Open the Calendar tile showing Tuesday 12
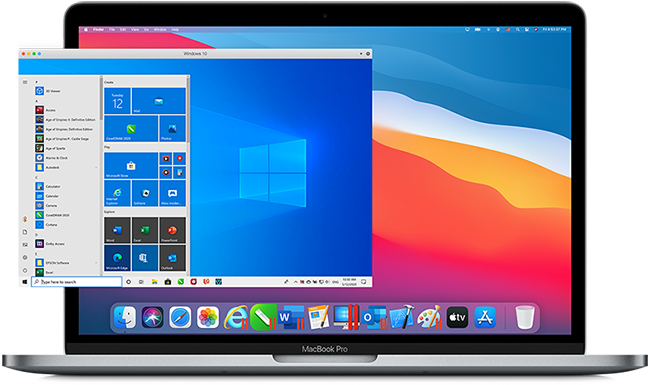Image resolution: width=650 pixels, height=385 pixels. pyautogui.click(x=117, y=101)
